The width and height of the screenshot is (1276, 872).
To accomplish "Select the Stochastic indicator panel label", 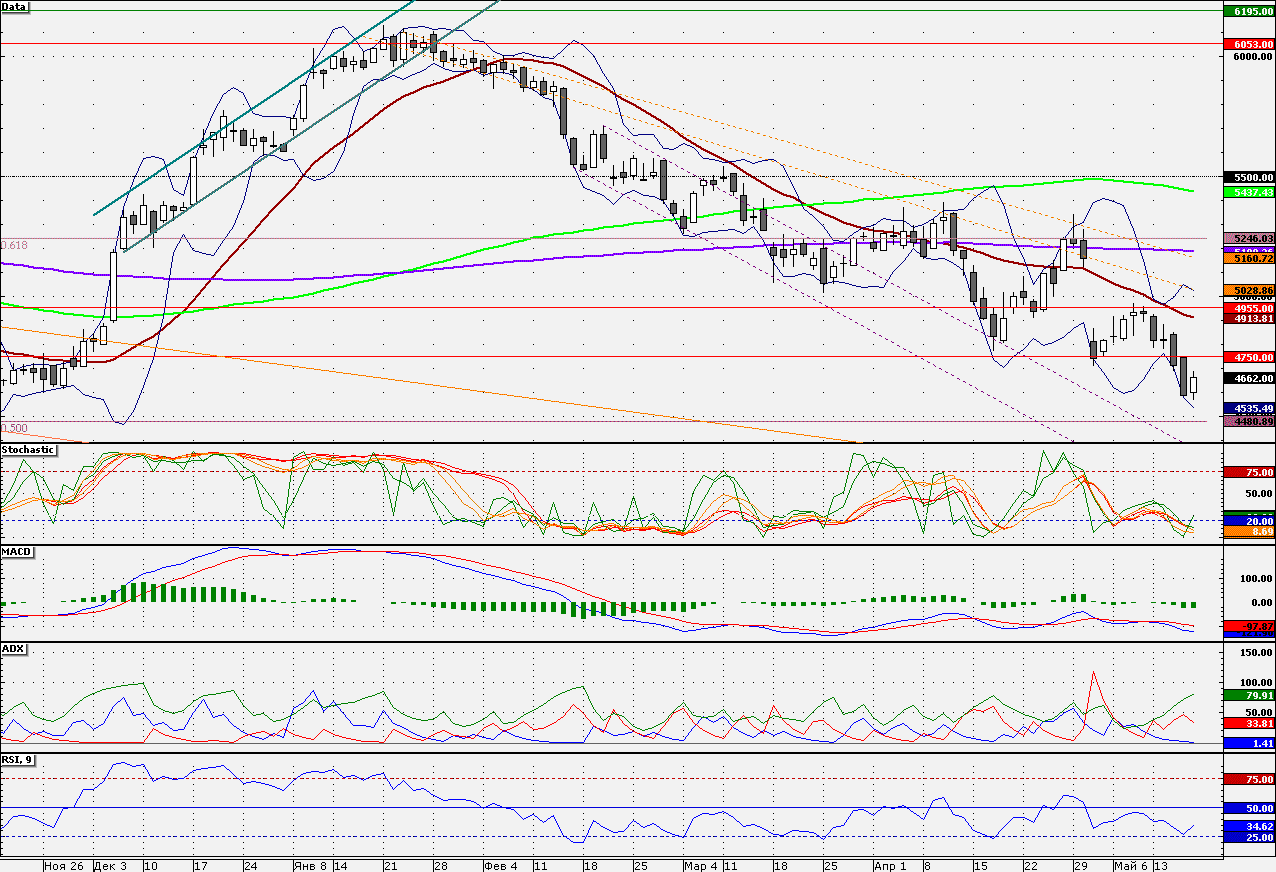I will [28, 450].
